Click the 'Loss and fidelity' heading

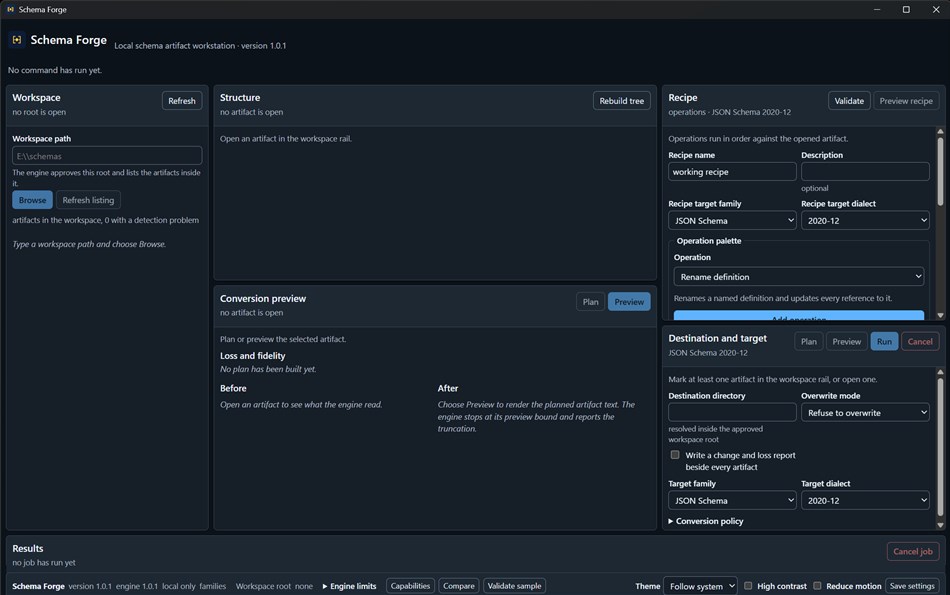point(253,356)
